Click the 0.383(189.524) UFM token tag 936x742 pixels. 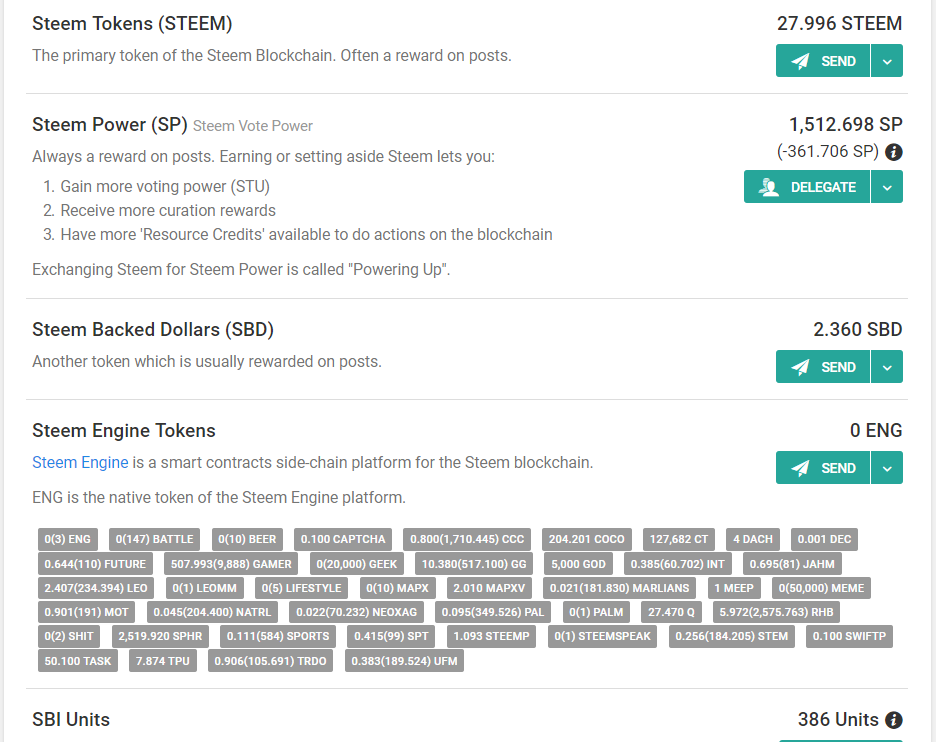404,661
